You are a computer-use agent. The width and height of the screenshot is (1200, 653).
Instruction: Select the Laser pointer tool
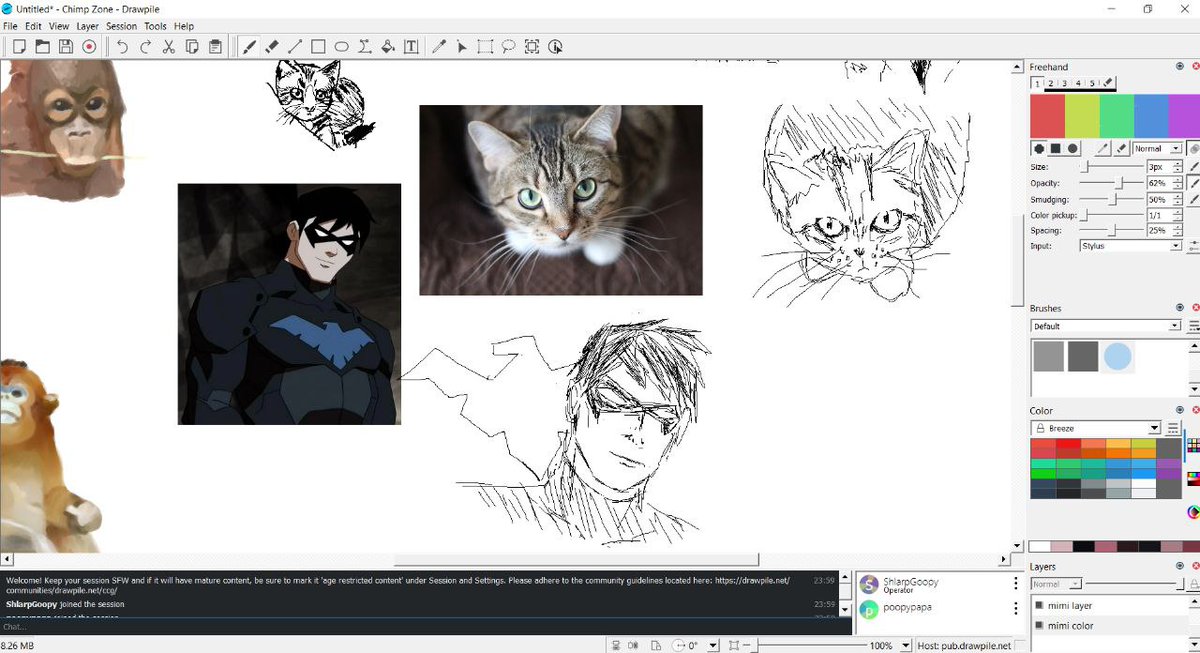point(462,46)
